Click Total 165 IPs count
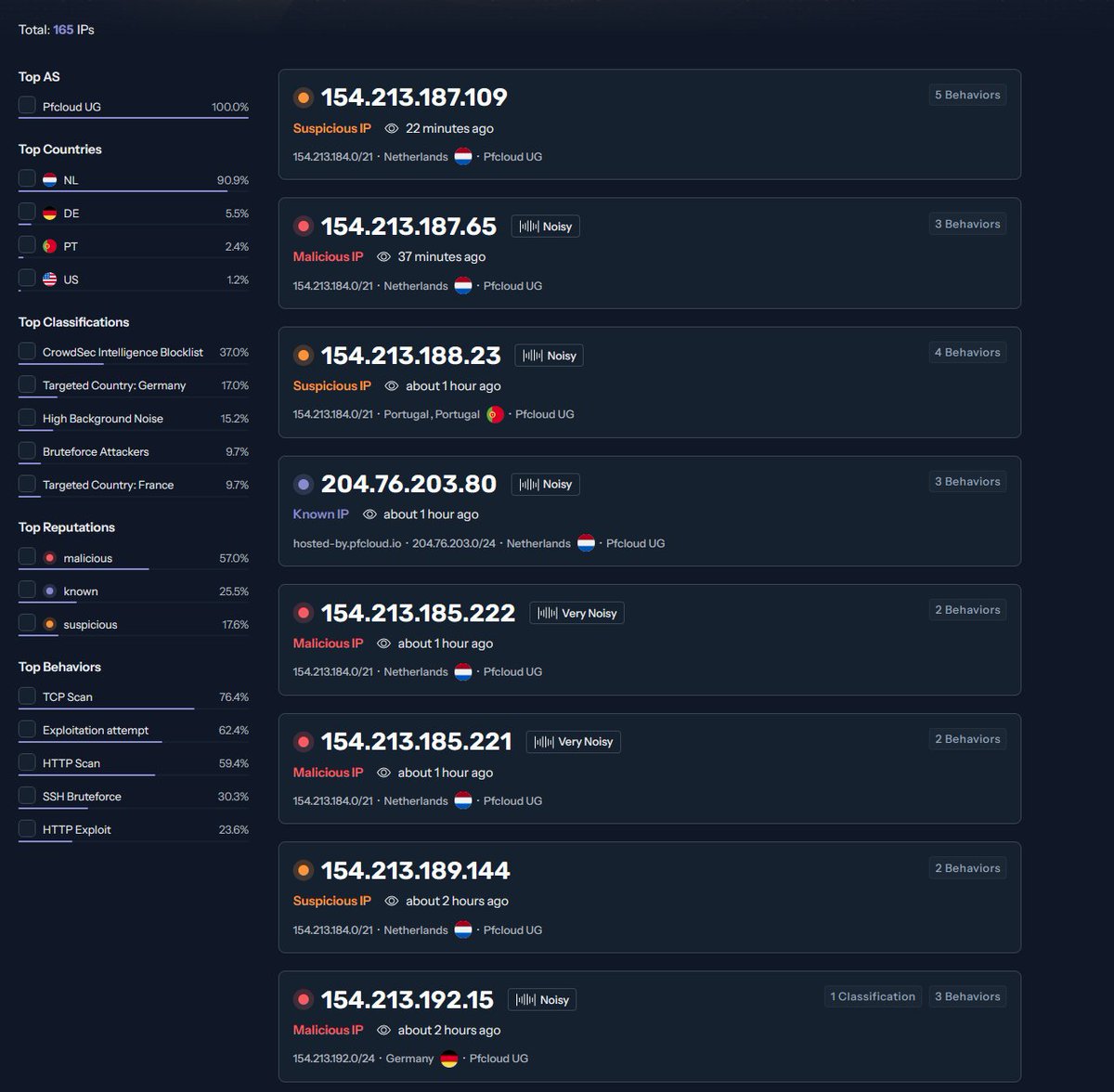Viewport: 1114px width, 1092px height. 57,30
